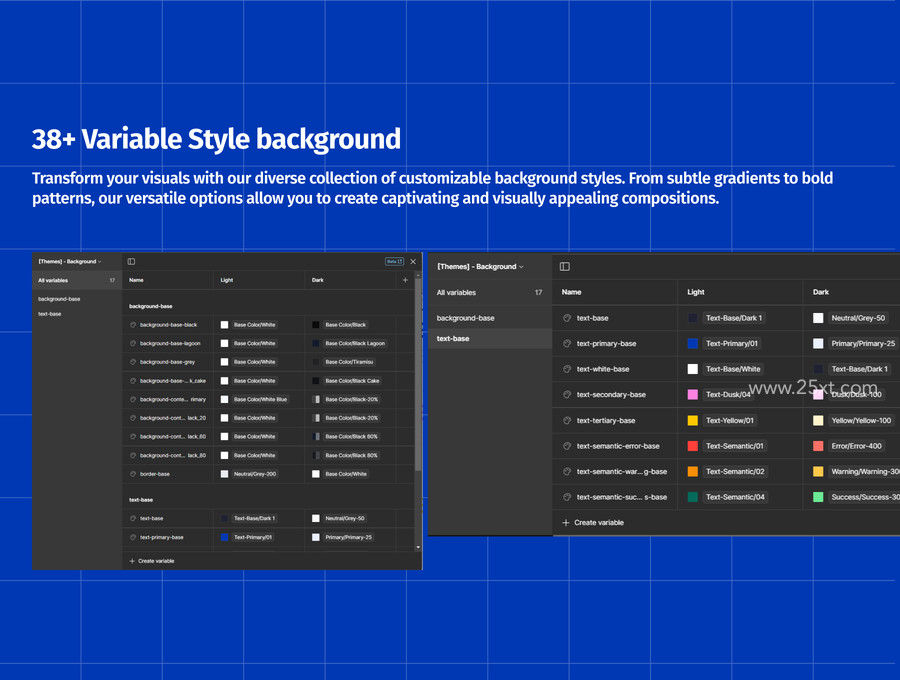Click the color type icon of text-white-base
This screenshot has height=680, width=900.
[567, 369]
